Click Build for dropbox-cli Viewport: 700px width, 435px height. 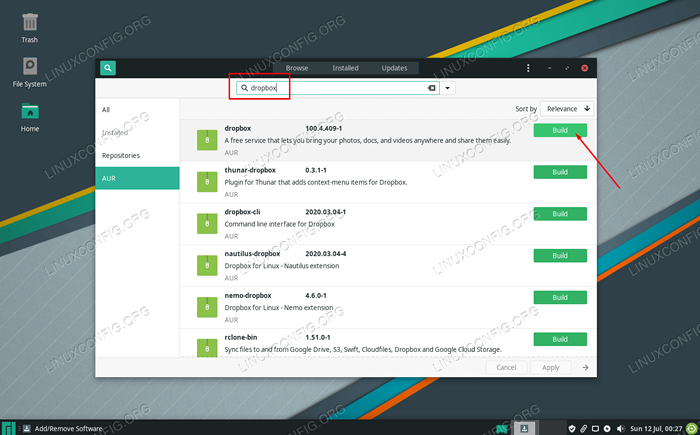[560, 214]
